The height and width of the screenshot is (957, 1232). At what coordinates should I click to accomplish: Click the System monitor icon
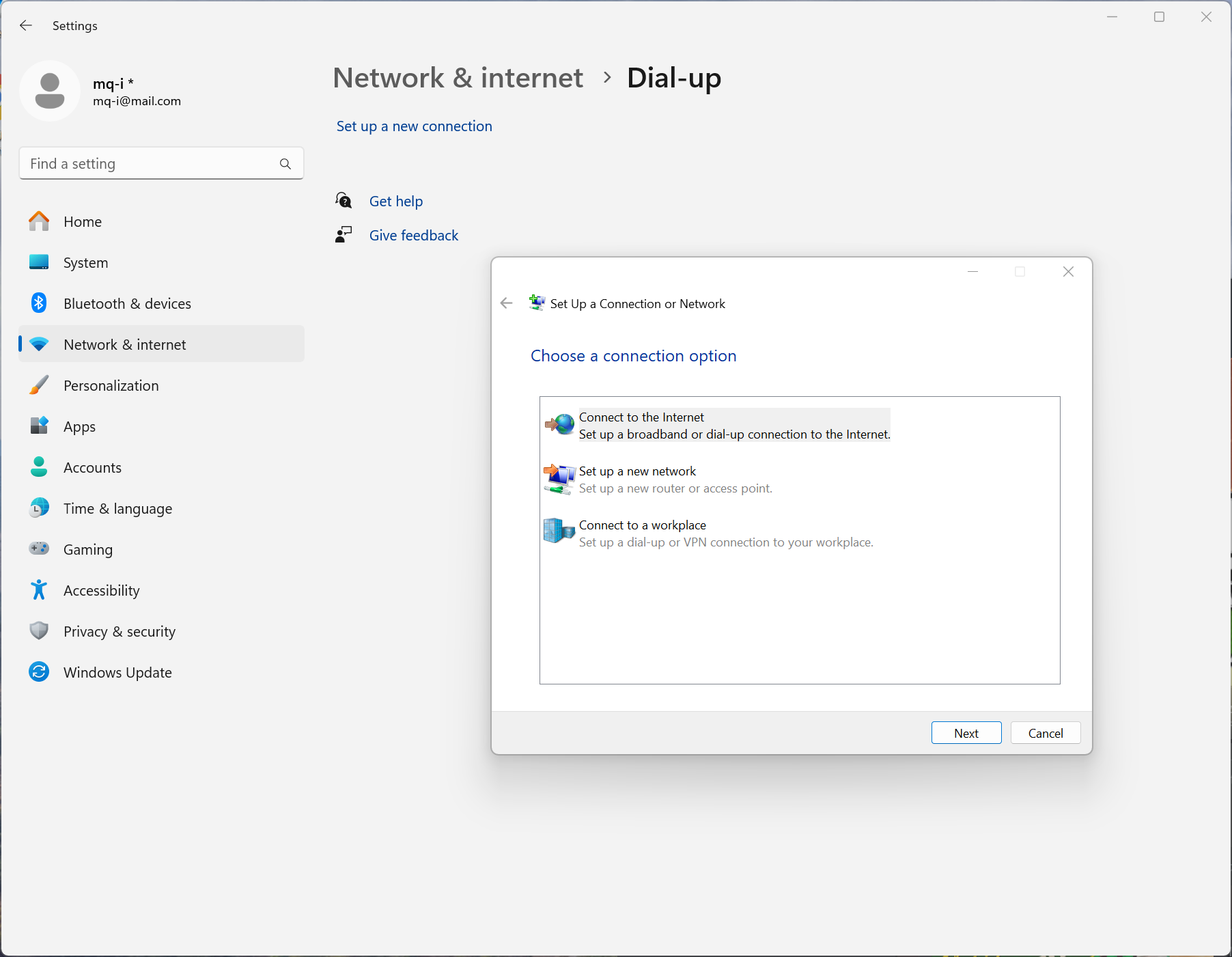click(x=39, y=262)
